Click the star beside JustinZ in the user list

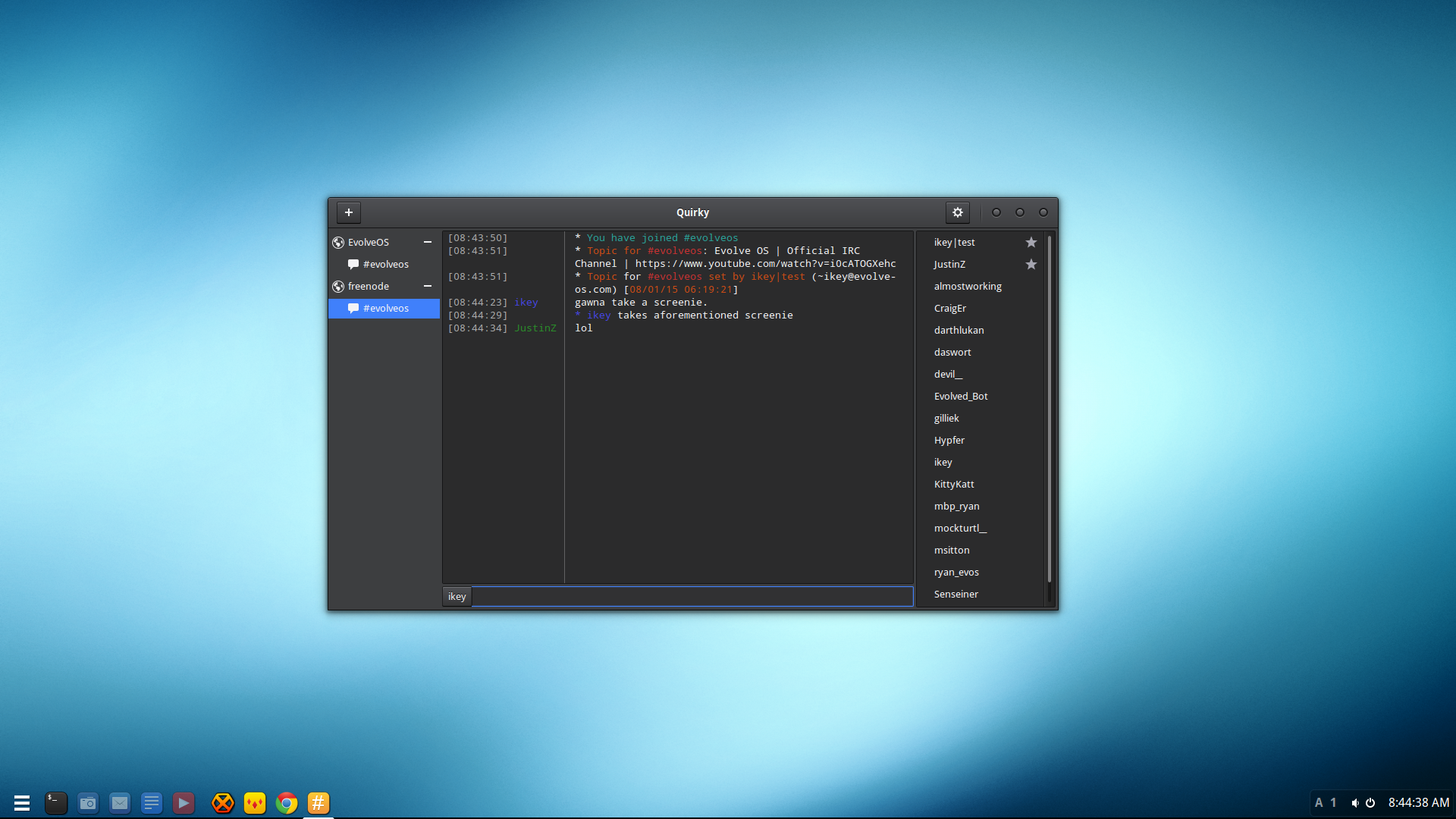[1031, 265]
